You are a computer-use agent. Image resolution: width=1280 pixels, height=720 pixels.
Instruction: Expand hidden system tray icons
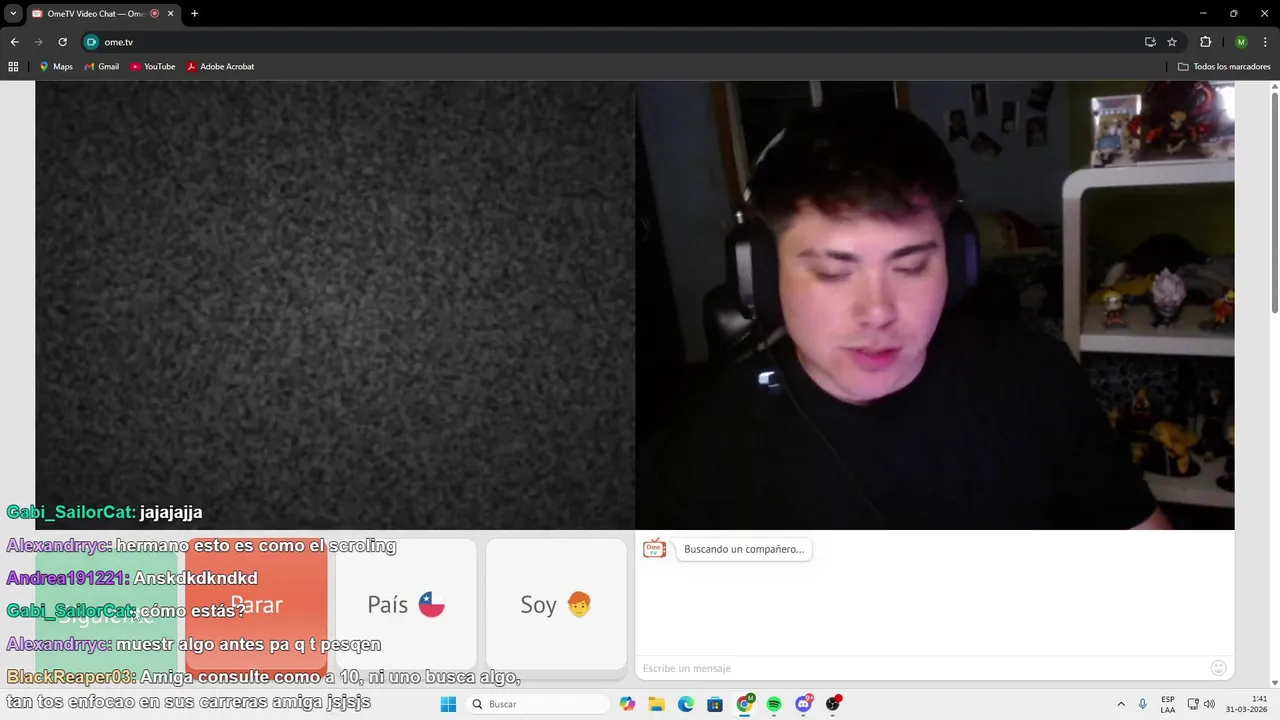coord(1121,704)
